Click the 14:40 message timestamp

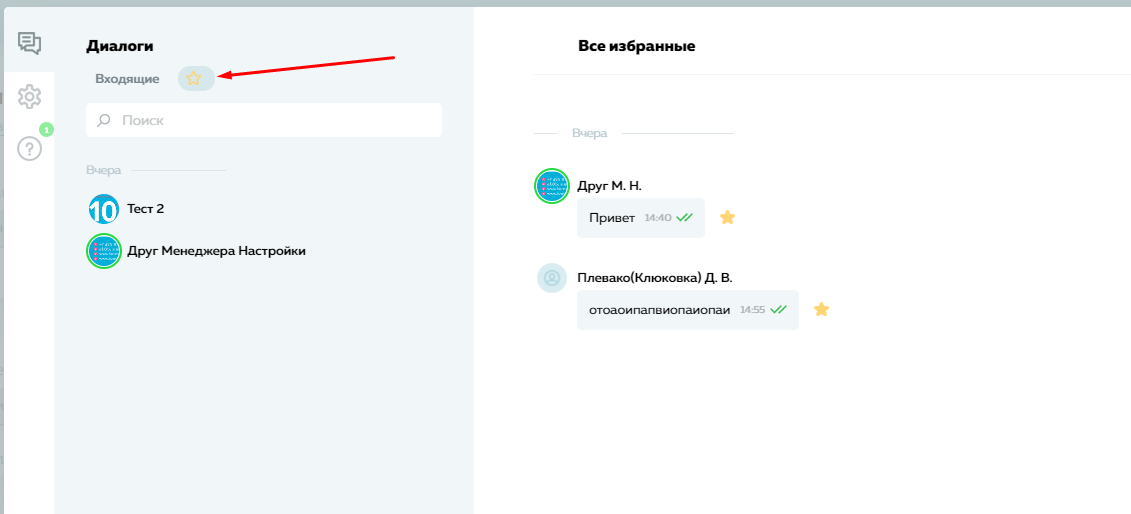[x=658, y=218]
